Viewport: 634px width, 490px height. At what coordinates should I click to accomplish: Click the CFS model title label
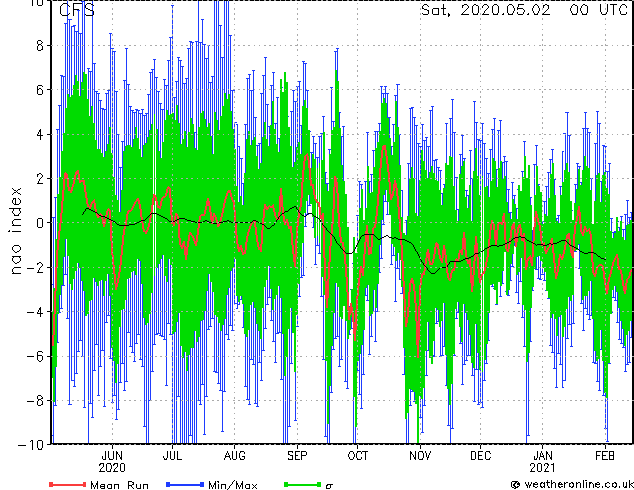(76, 10)
